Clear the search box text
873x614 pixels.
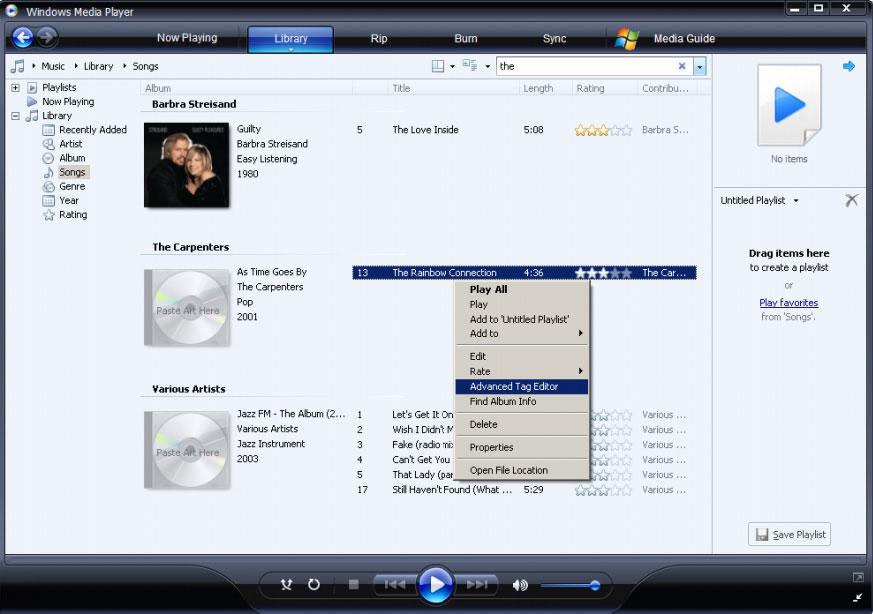coord(682,66)
